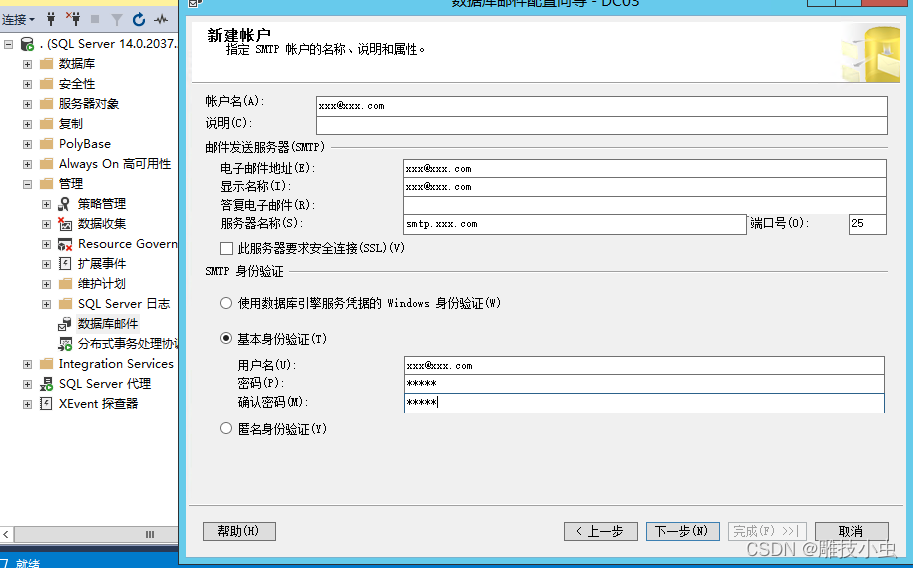Click the 端口号 field showing 25
Screen dimensions: 913x568
(868, 224)
